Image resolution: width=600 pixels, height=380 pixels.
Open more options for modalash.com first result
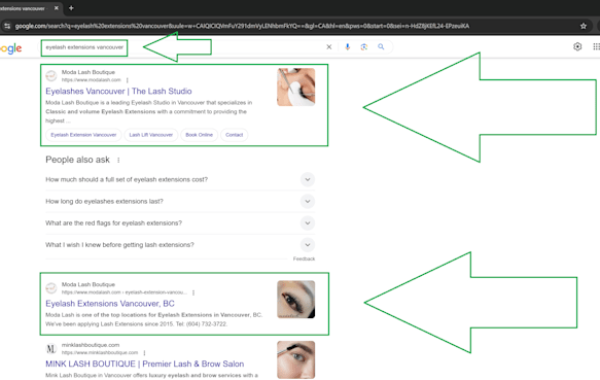click(127, 80)
